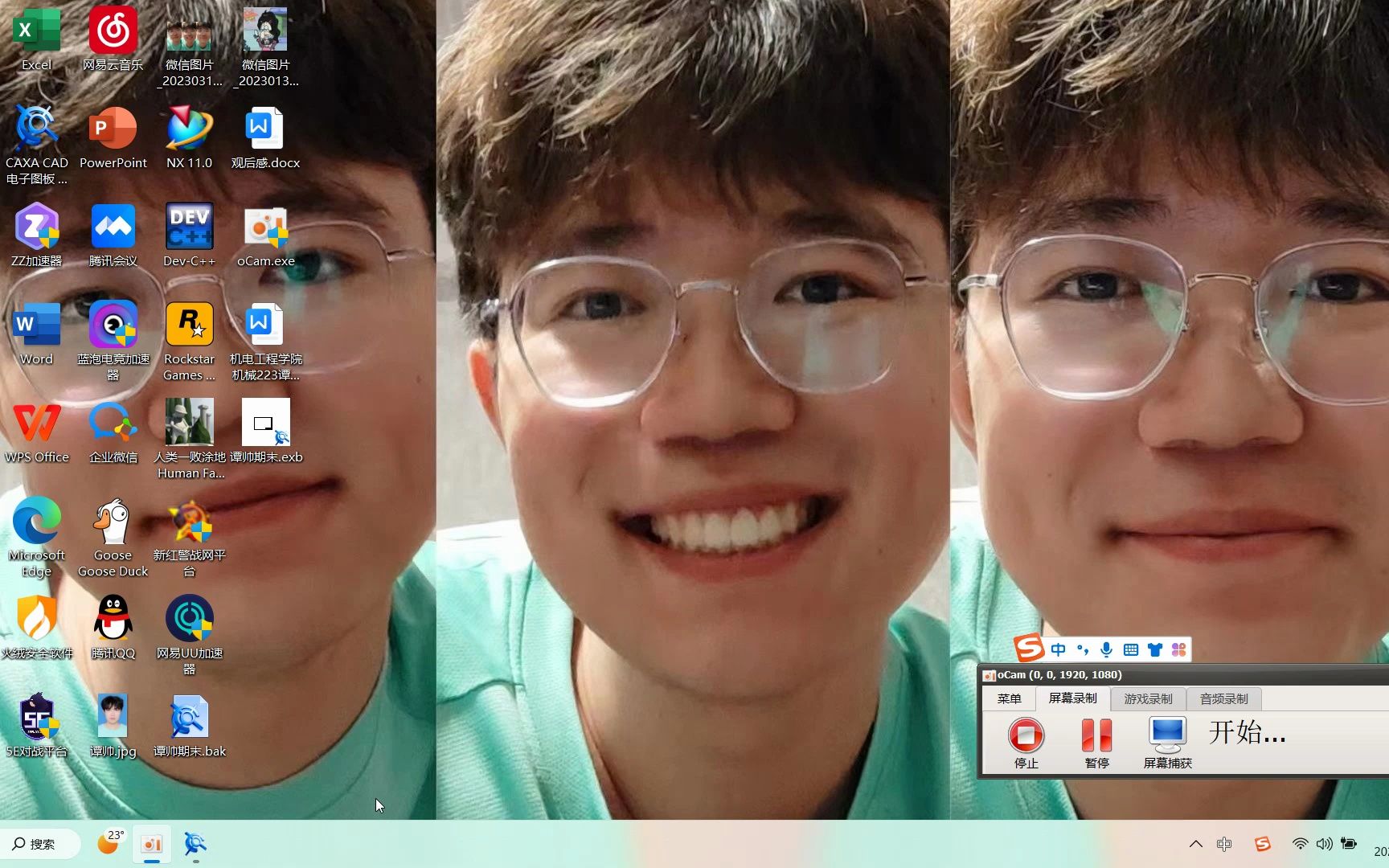Image resolution: width=1389 pixels, height=868 pixels.
Task: Select the 谭帅期末.bak file
Action: [189, 727]
